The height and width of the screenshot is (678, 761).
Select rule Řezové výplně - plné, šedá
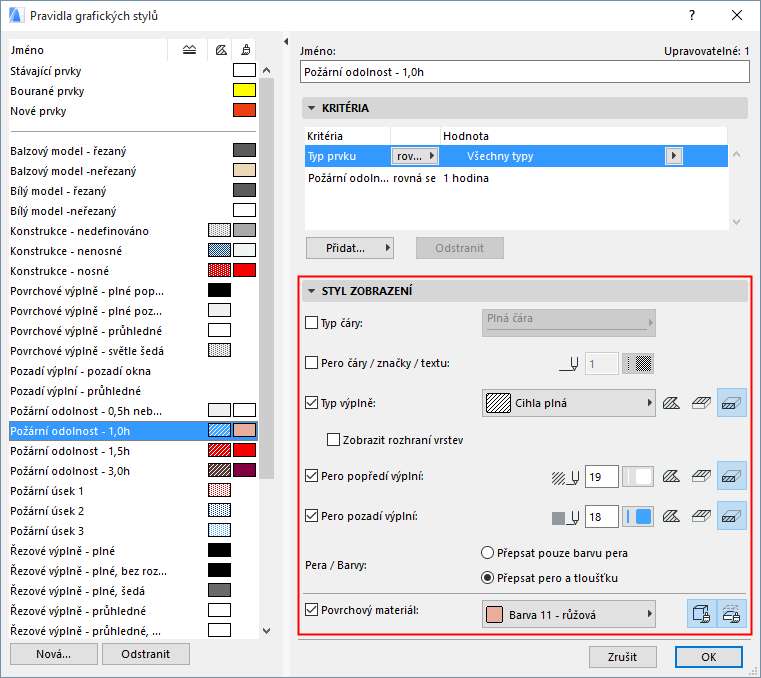click(133, 591)
